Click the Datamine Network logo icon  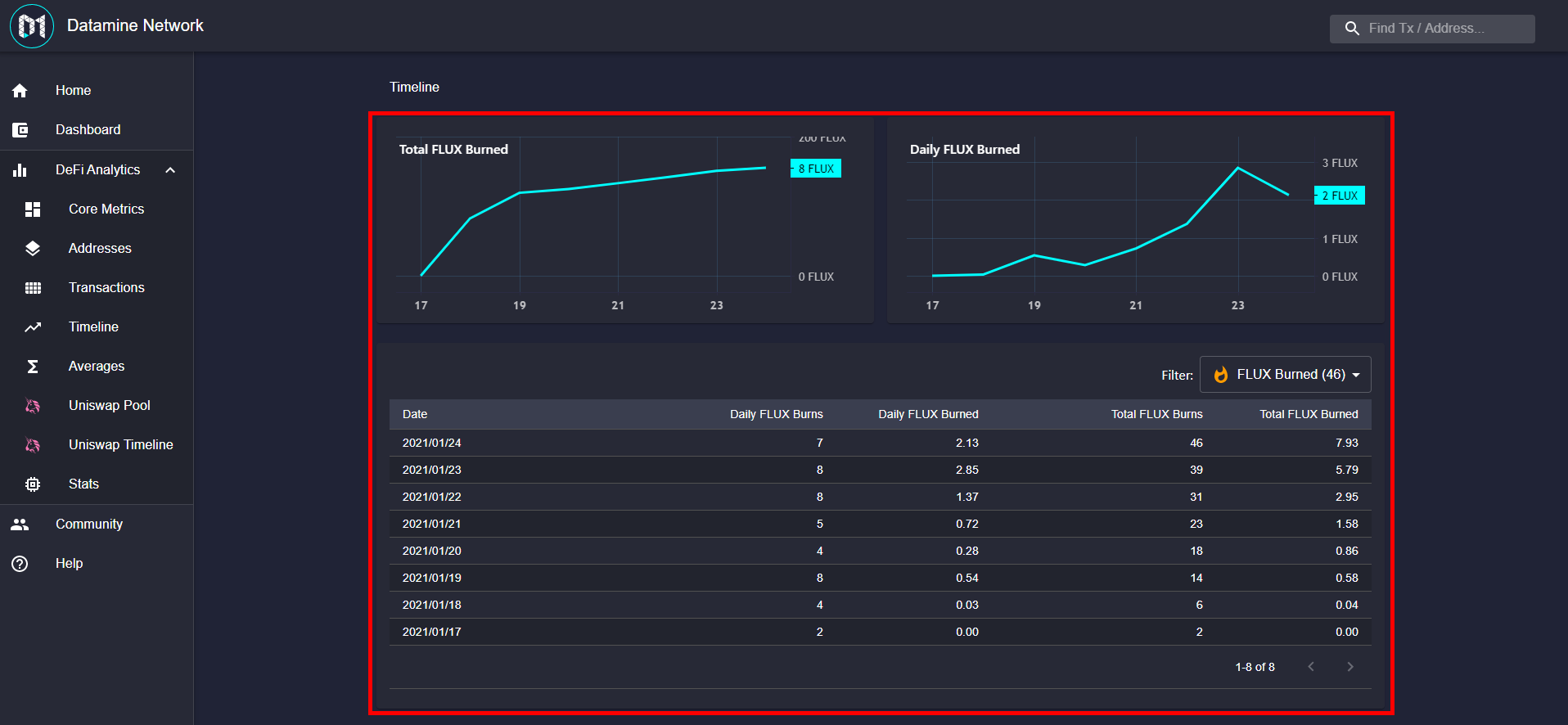(x=32, y=26)
